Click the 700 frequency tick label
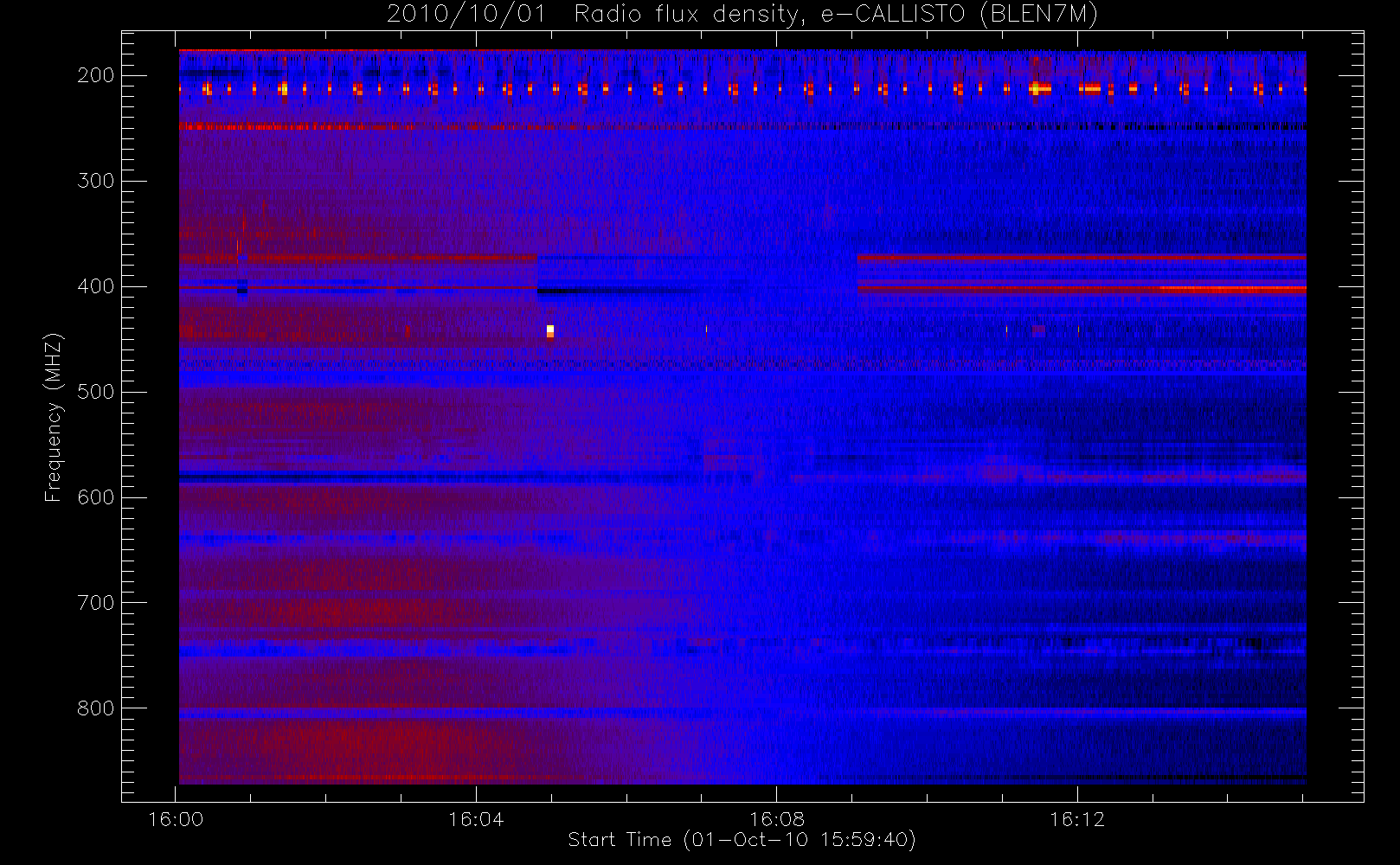This screenshot has height=865, width=1400. click(x=96, y=603)
